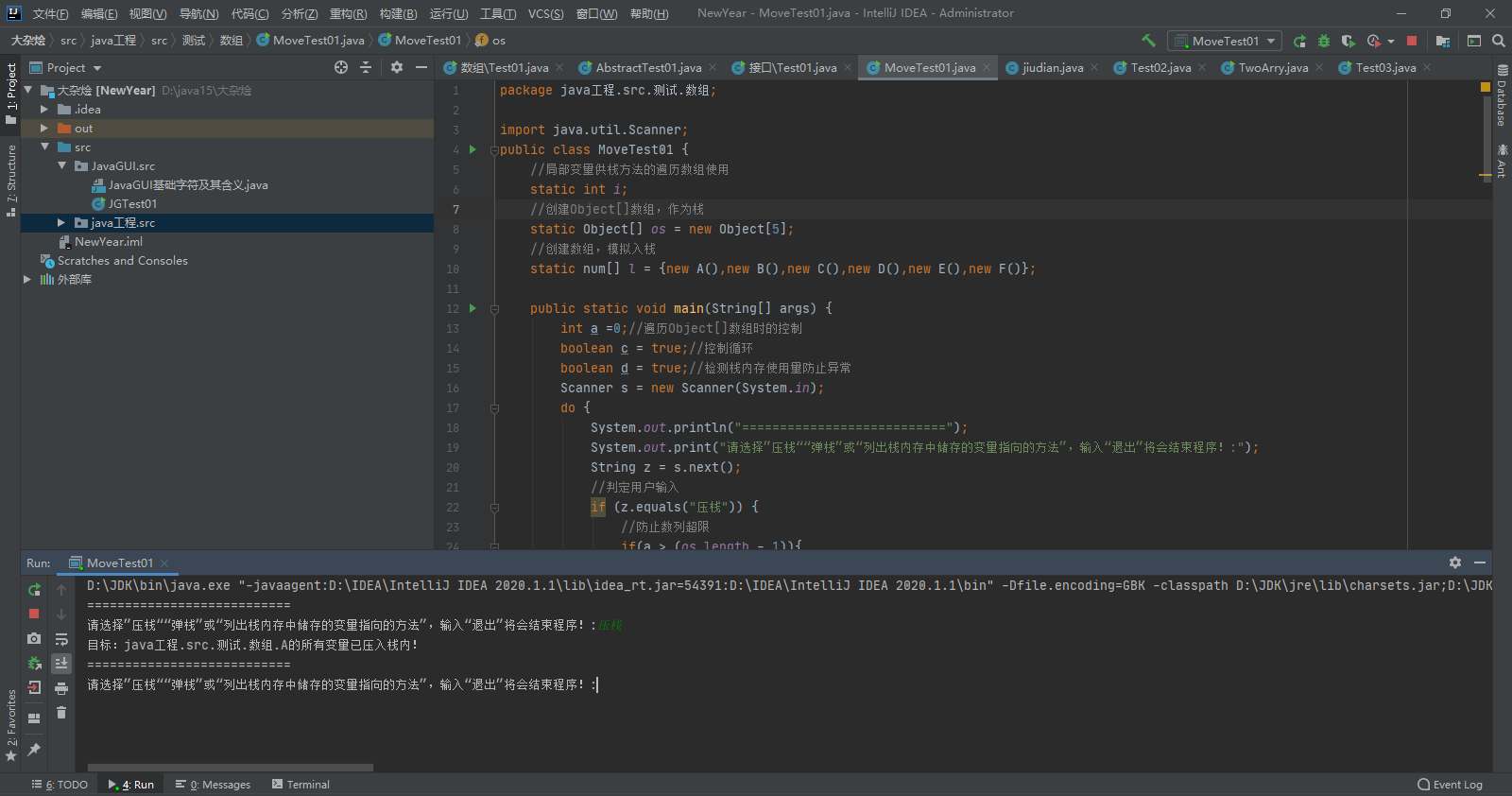The height and width of the screenshot is (796, 1512).
Task: Expand the out folder in project tree
Action: [x=44, y=129]
